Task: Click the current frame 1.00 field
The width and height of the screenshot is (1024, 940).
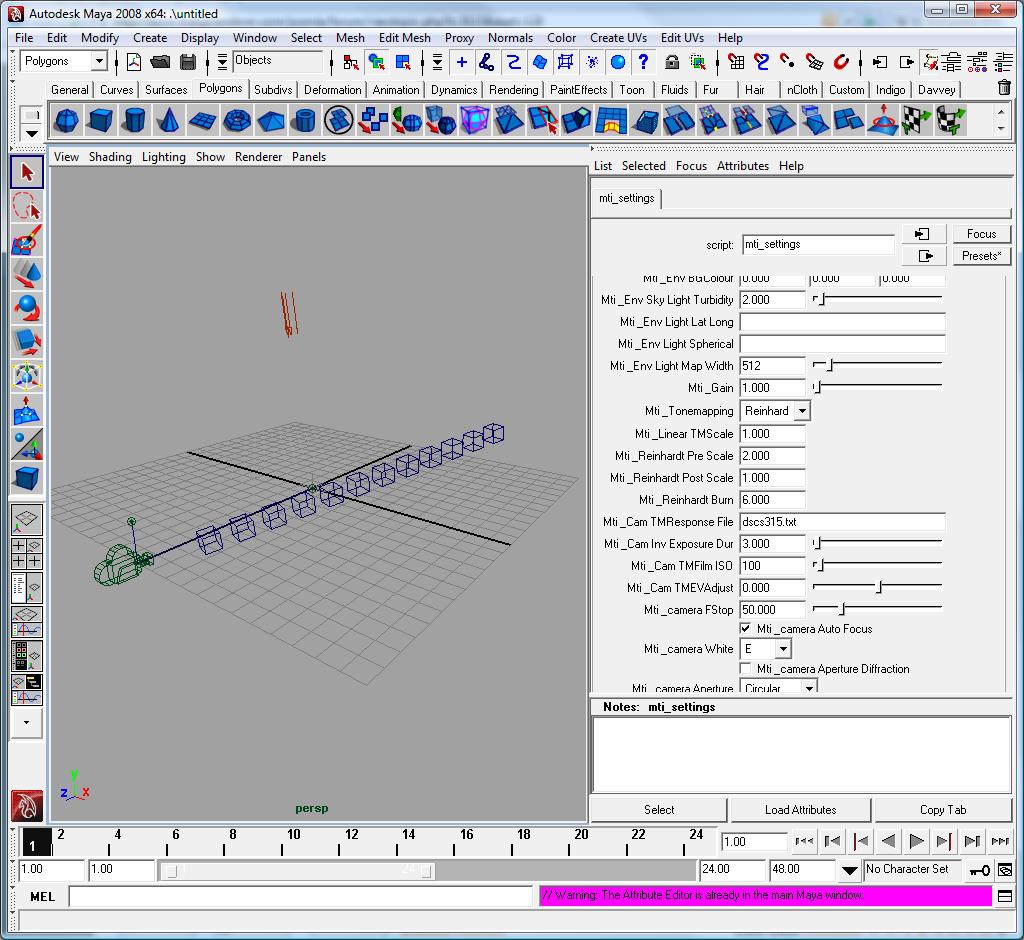Action: pyautogui.click(x=754, y=842)
